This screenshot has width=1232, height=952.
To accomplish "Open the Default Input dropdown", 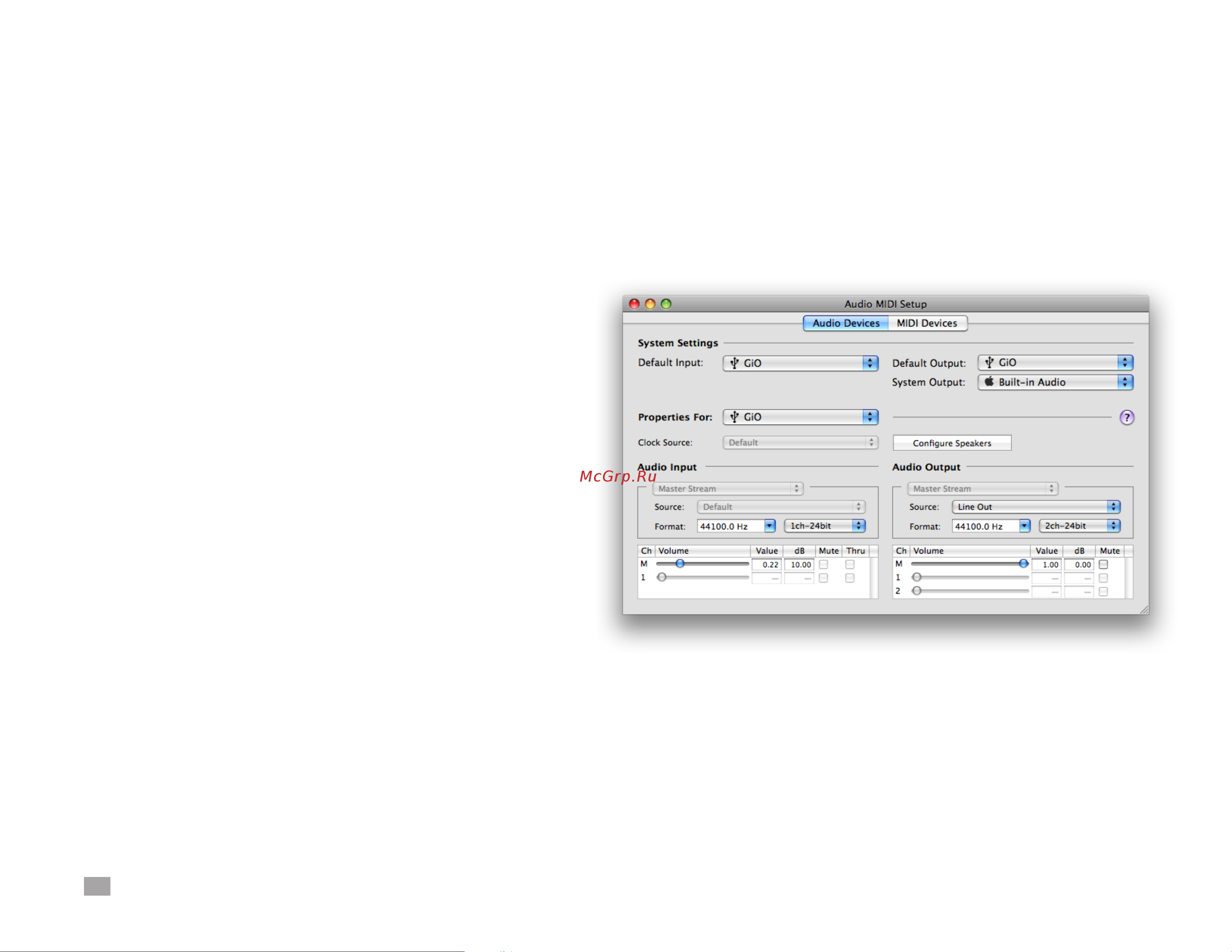I will [x=800, y=363].
